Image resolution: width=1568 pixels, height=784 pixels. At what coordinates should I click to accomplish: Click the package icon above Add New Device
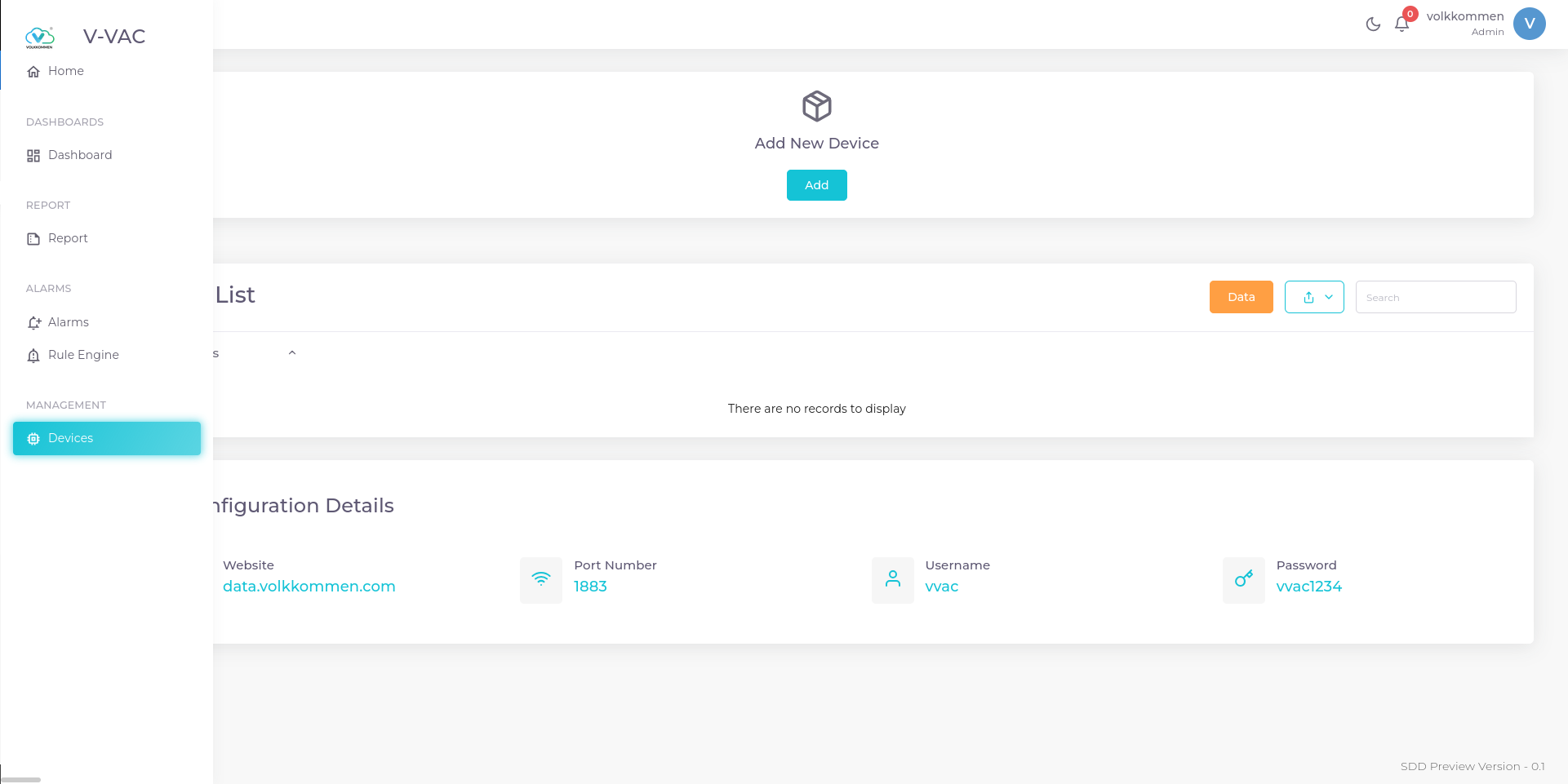click(816, 105)
